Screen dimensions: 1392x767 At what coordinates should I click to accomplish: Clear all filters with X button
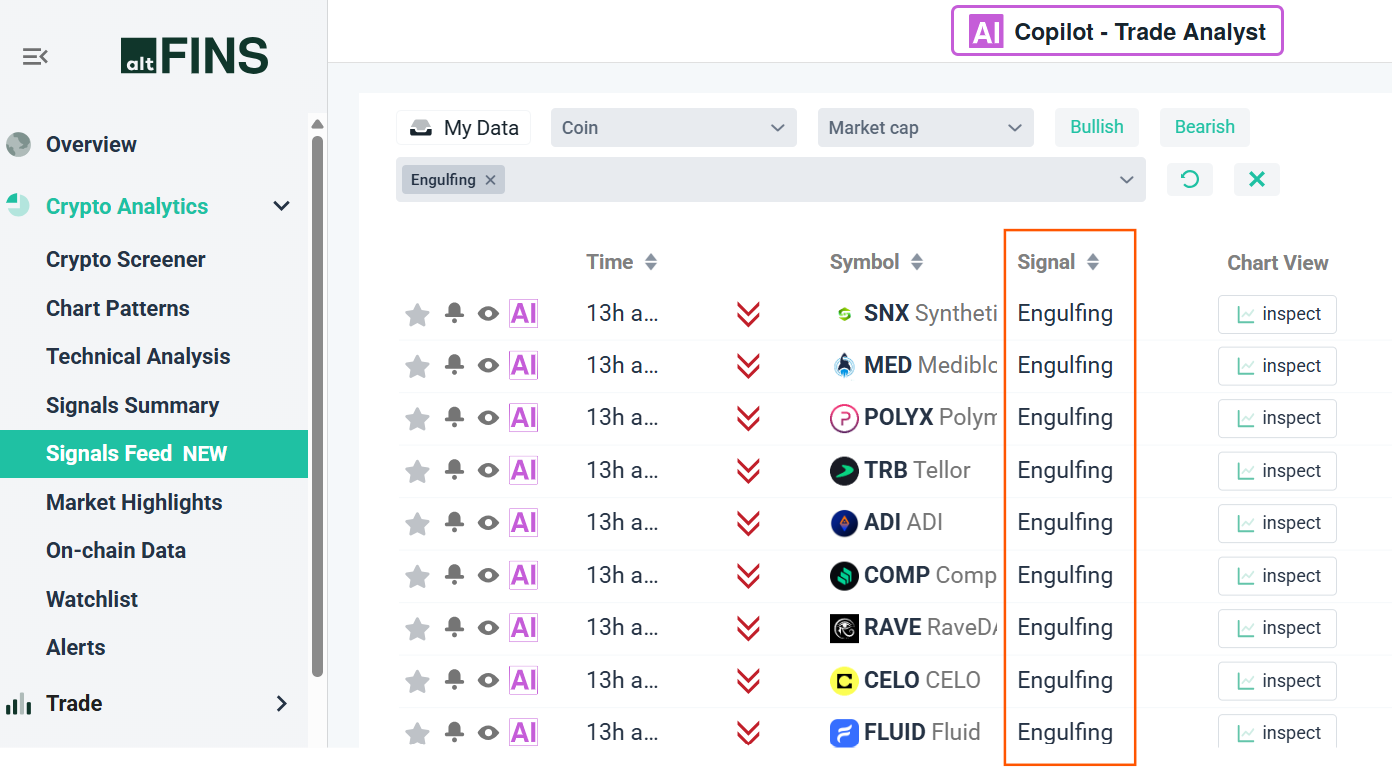[1257, 179]
